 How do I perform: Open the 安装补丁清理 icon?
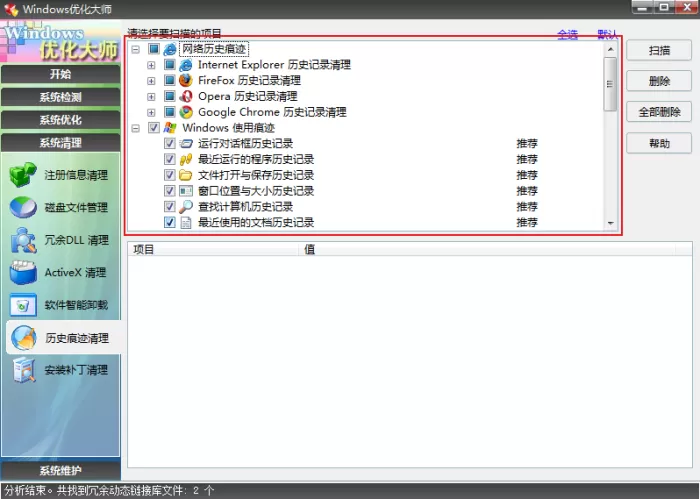tap(23, 370)
